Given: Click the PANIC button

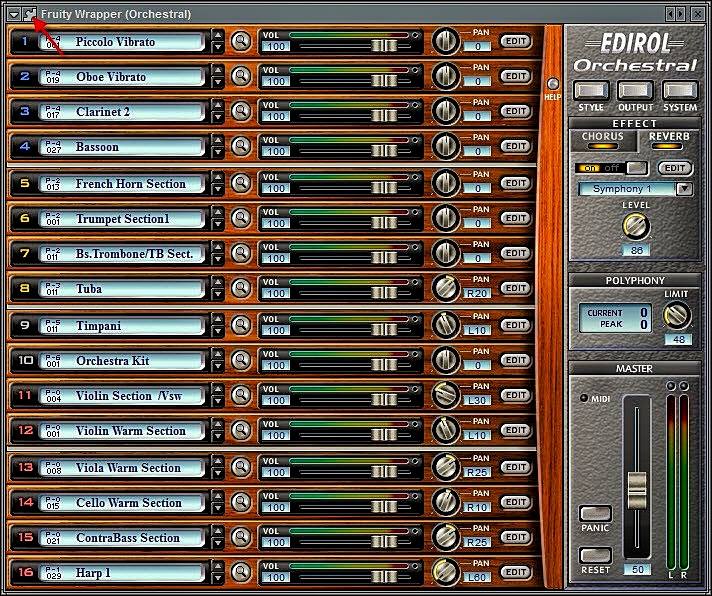Looking at the screenshot, I should tap(595, 513).
